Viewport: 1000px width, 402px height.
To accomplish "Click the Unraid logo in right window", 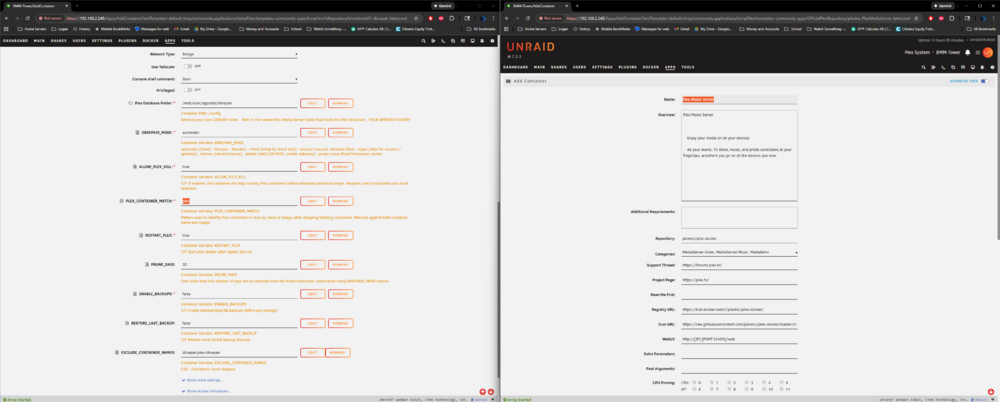I will [x=530, y=47].
